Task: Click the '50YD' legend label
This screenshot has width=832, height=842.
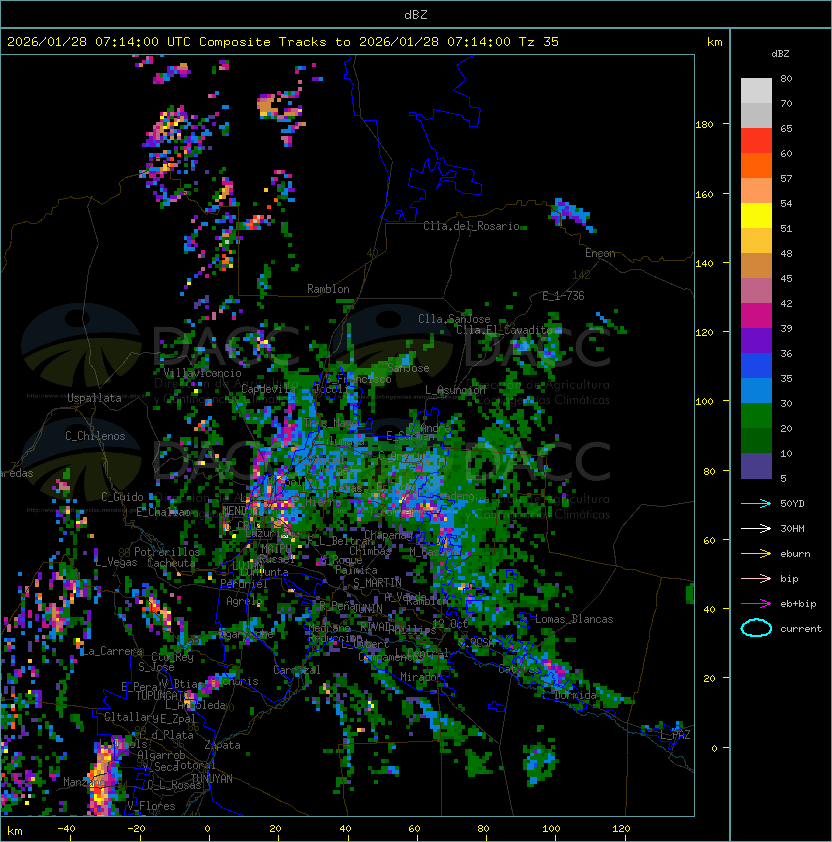Action: point(792,504)
